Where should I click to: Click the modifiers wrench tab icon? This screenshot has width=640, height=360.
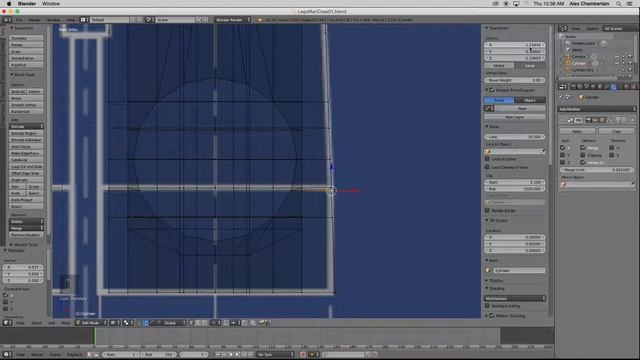tap(613, 87)
